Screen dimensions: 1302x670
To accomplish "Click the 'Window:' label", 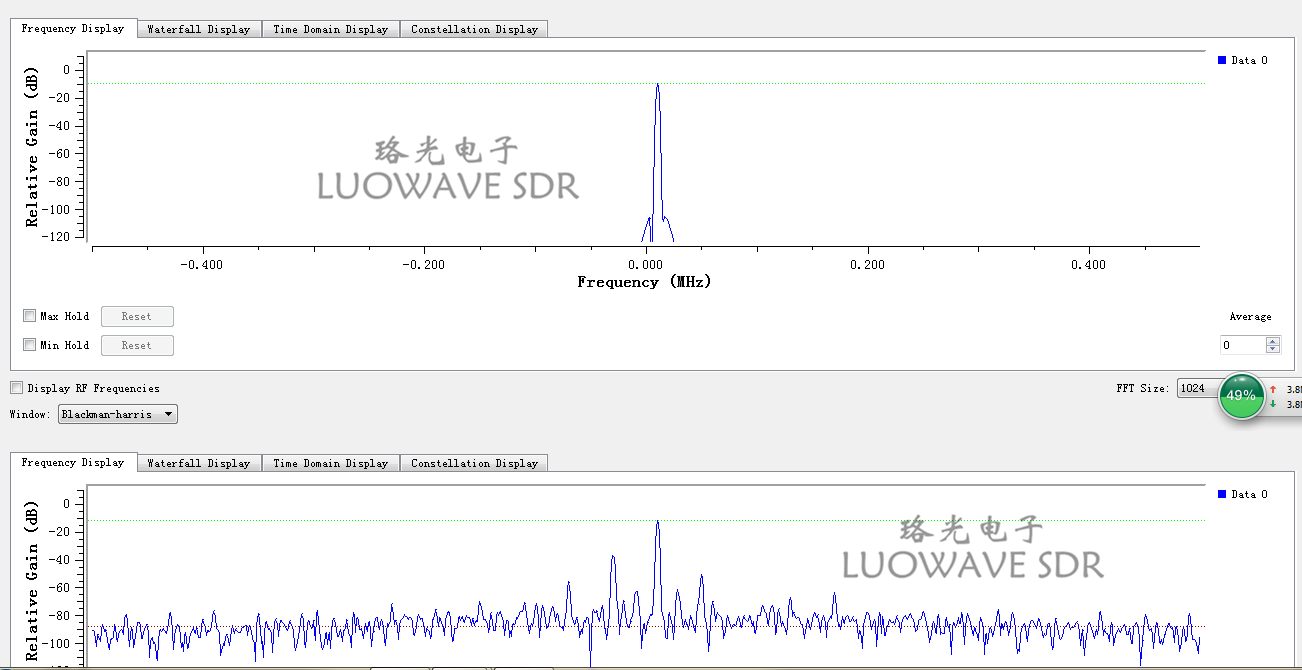I will (31, 414).
